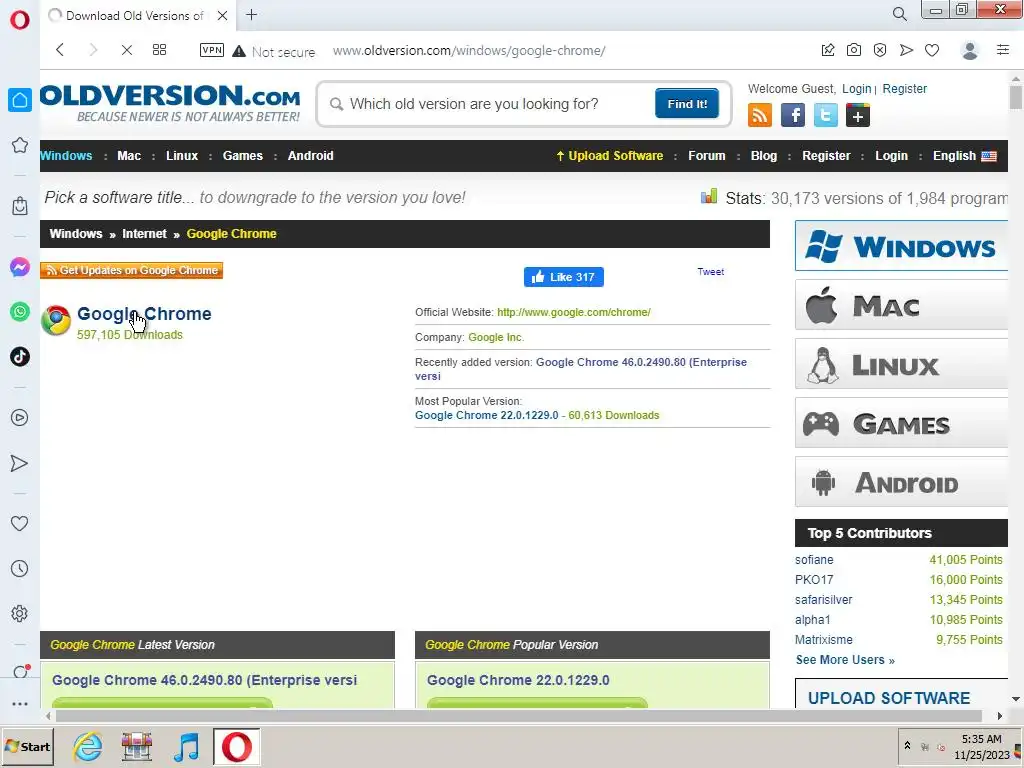The width and height of the screenshot is (1024, 768).
Task: Click See More Users link
Action: (845, 660)
